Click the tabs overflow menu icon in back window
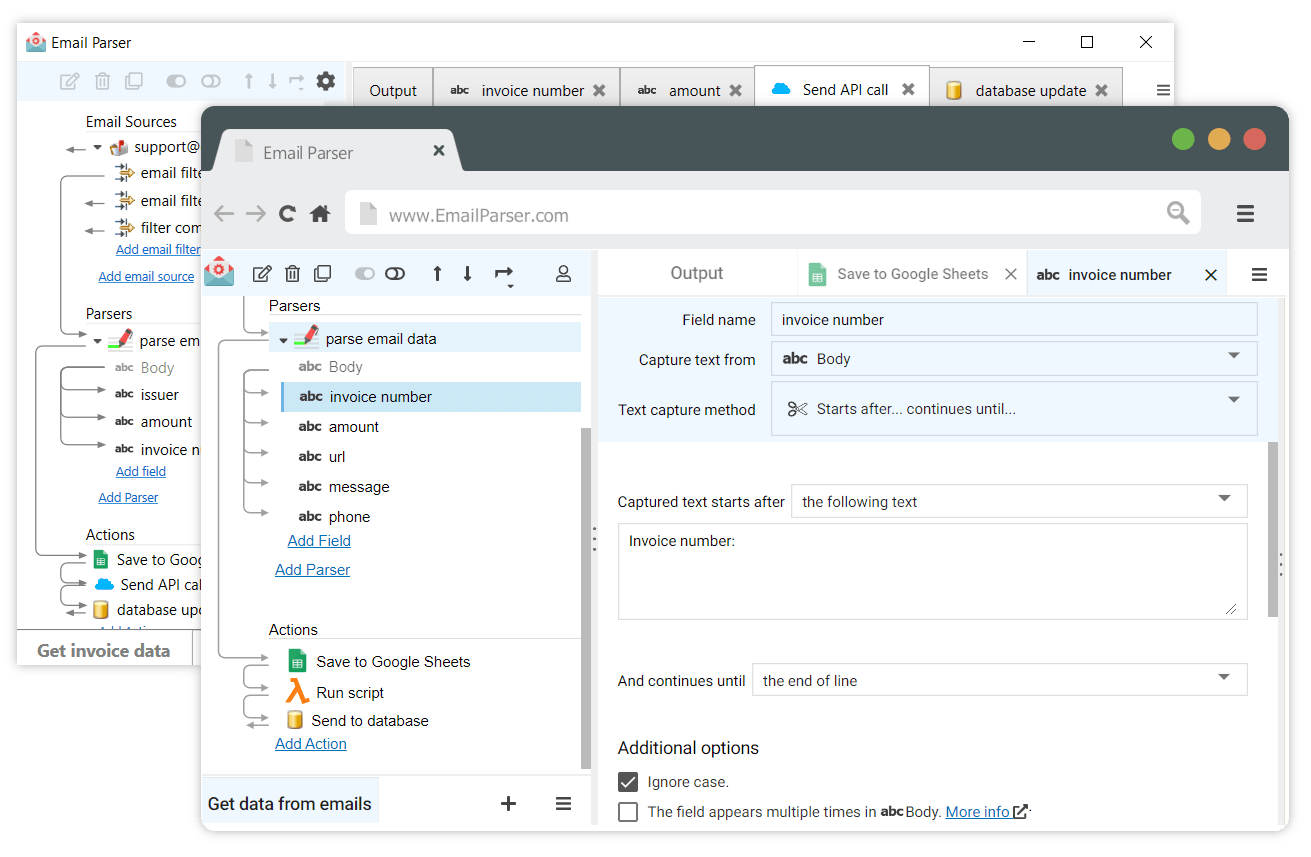Screen dimensions: 1311x857 click(1163, 90)
